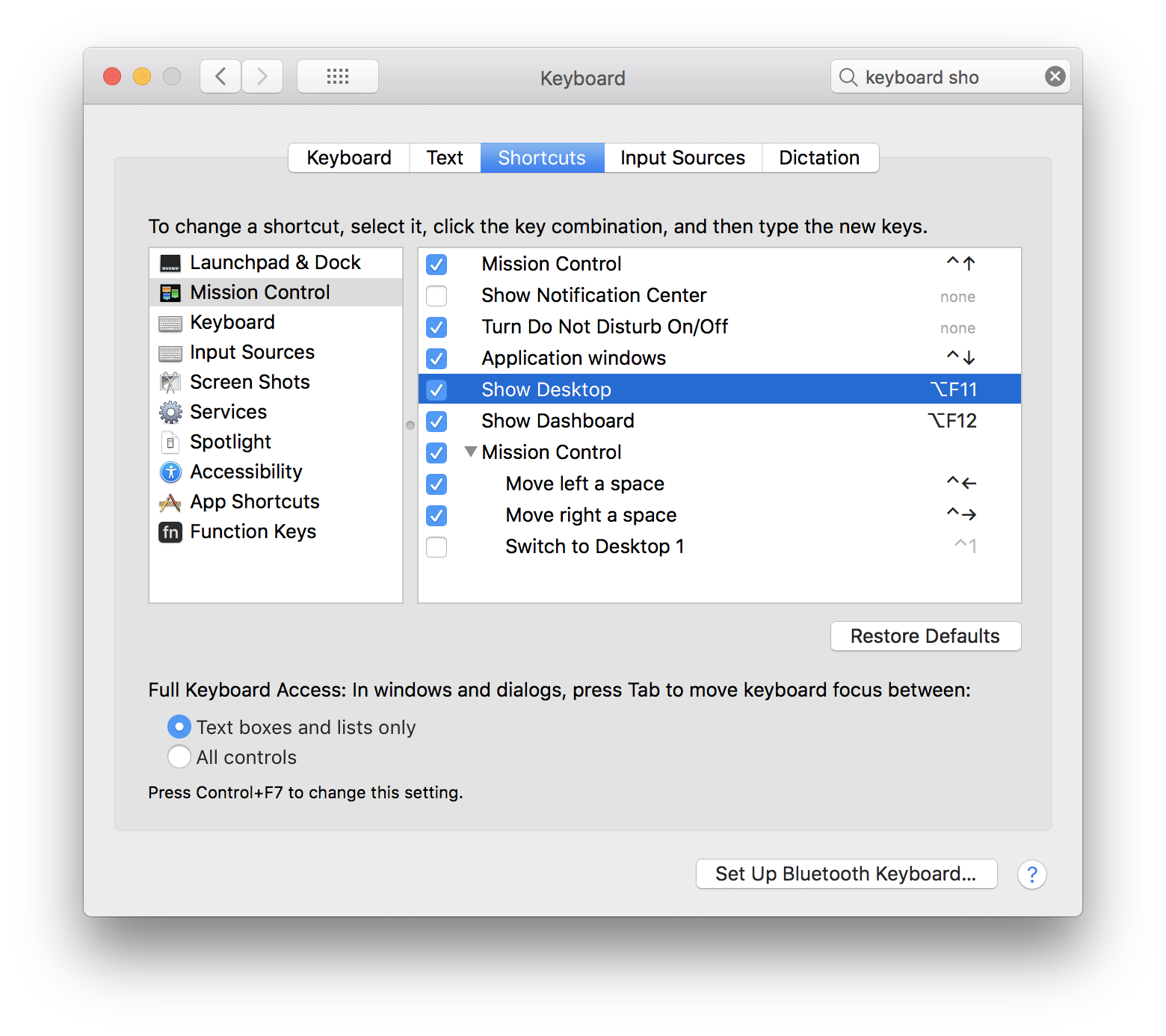Close the Keyboard preferences window
The height and width of the screenshot is (1036, 1166).
tap(112, 76)
